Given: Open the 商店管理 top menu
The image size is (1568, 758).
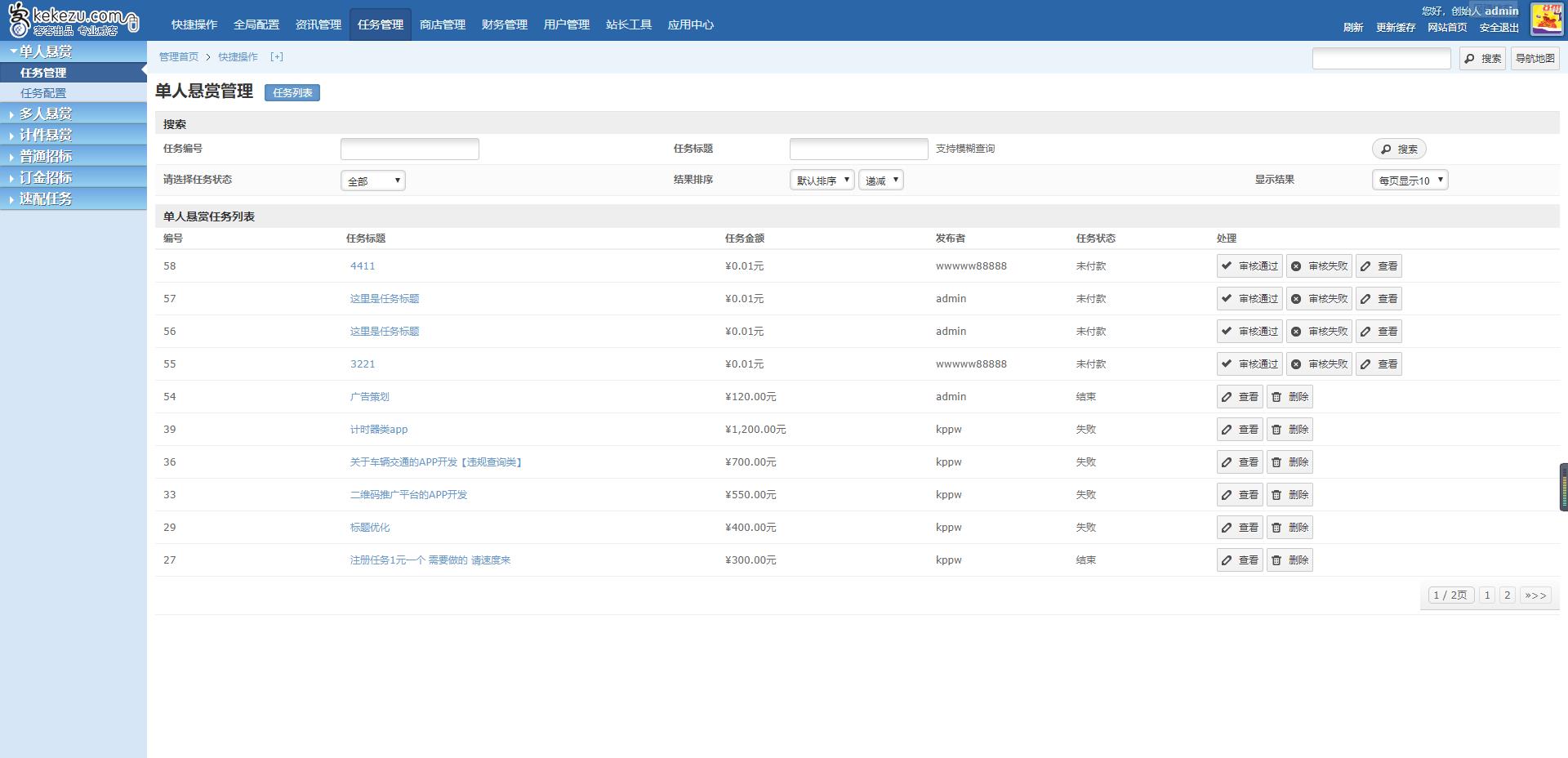Looking at the screenshot, I should click(443, 25).
